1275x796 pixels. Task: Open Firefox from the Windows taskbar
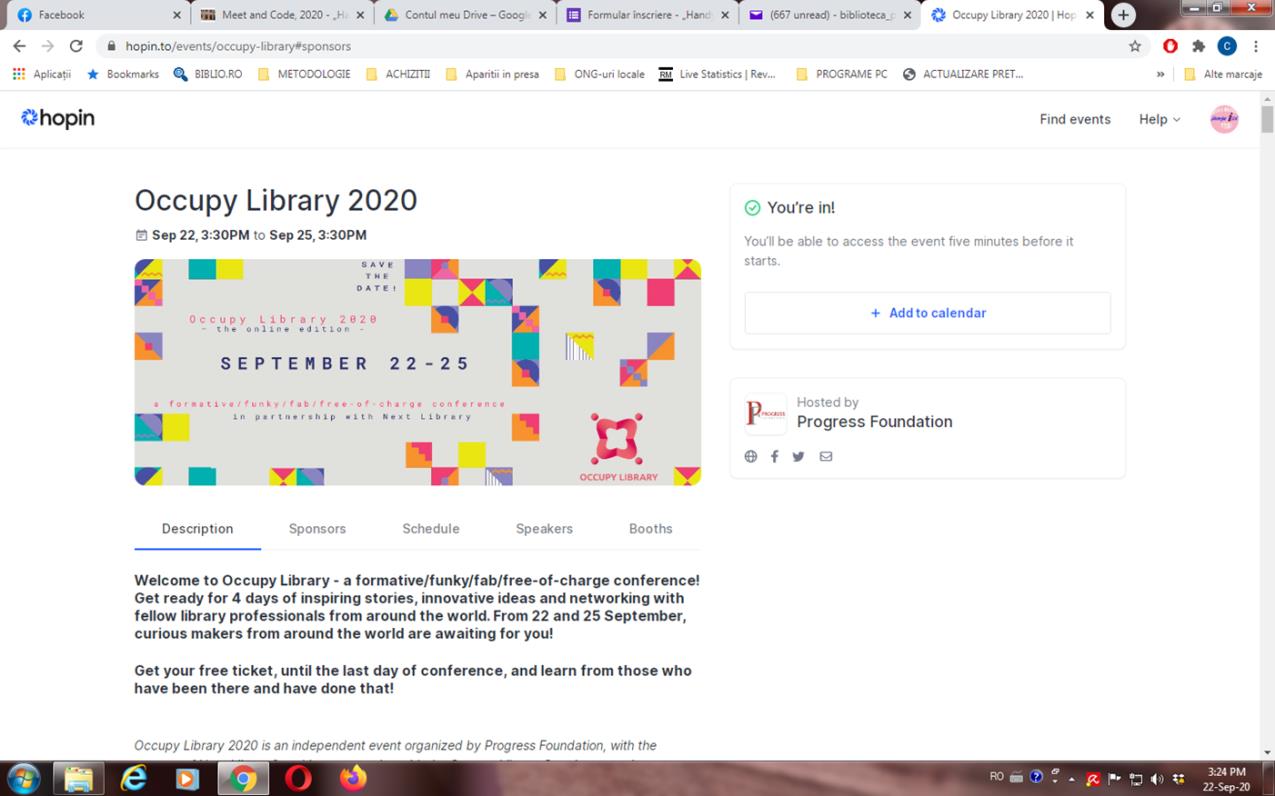point(352,778)
